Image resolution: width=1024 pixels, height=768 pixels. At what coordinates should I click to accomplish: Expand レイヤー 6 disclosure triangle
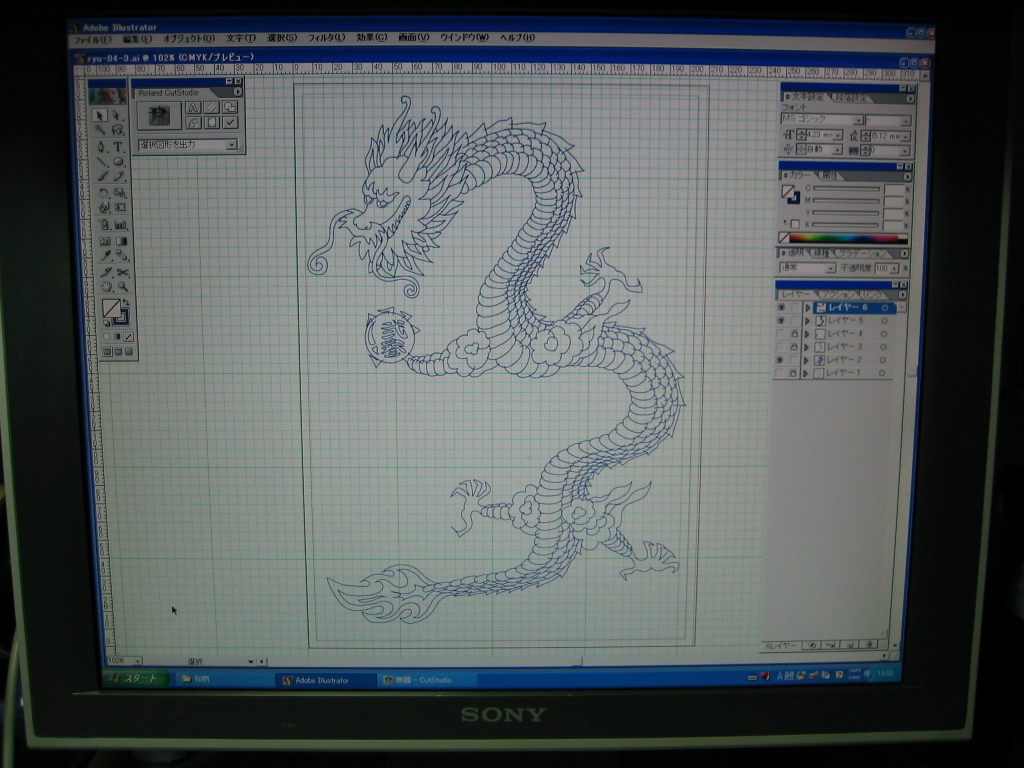click(x=808, y=308)
